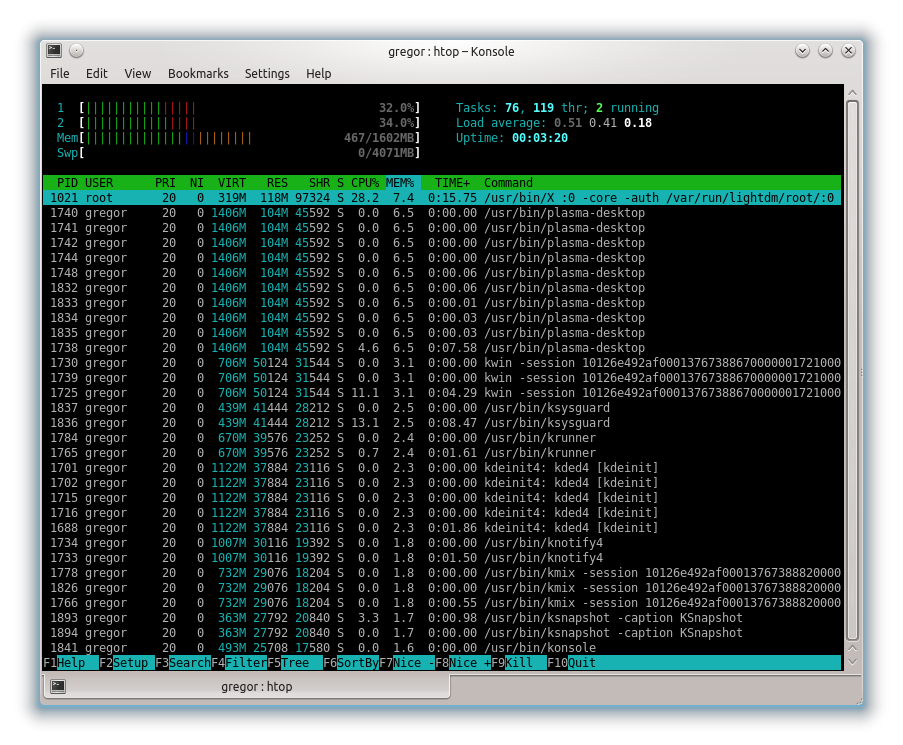The width and height of the screenshot is (903, 745).
Task: Toggle the on-all-desktops pin button
Action: pyautogui.click(x=77, y=51)
